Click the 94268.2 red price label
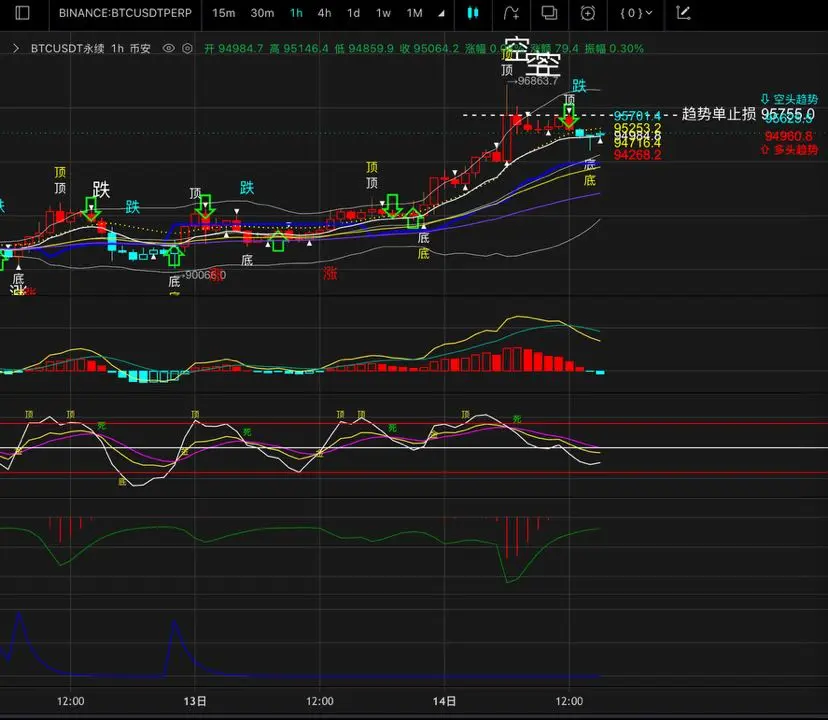This screenshot has width=828, height=720. click(x=637, y=155)
